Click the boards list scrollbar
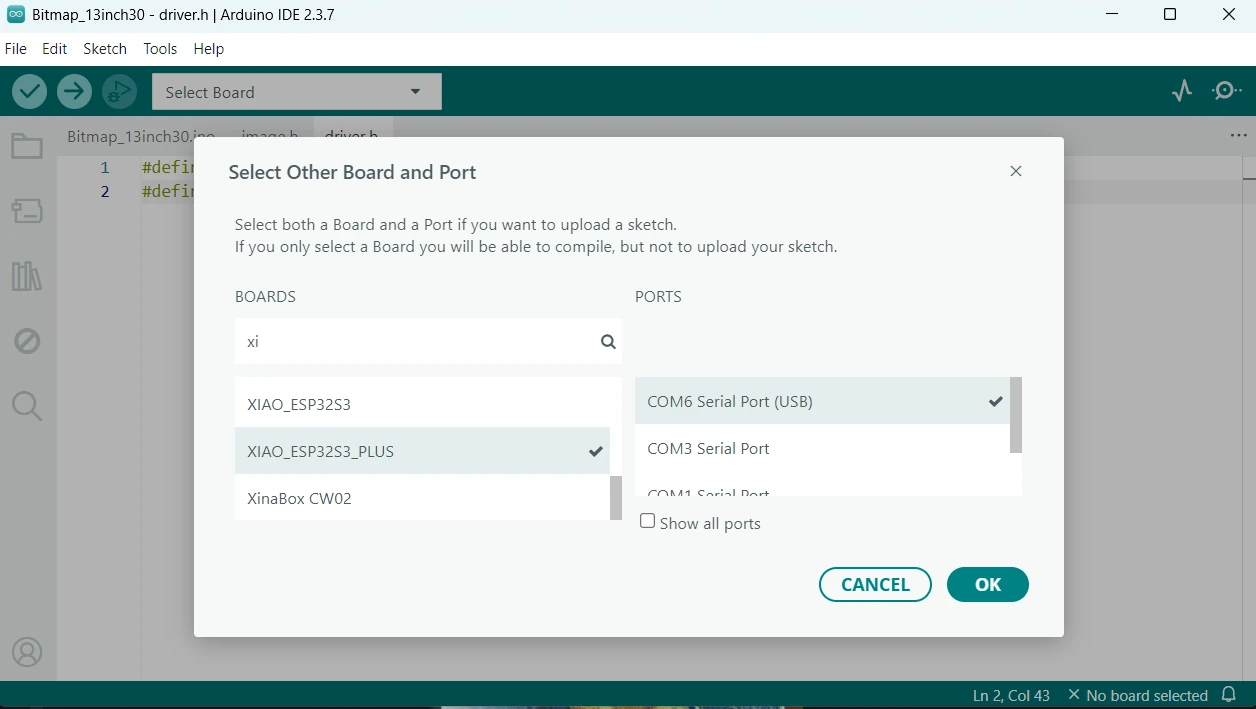 click(x=615, y=497)
